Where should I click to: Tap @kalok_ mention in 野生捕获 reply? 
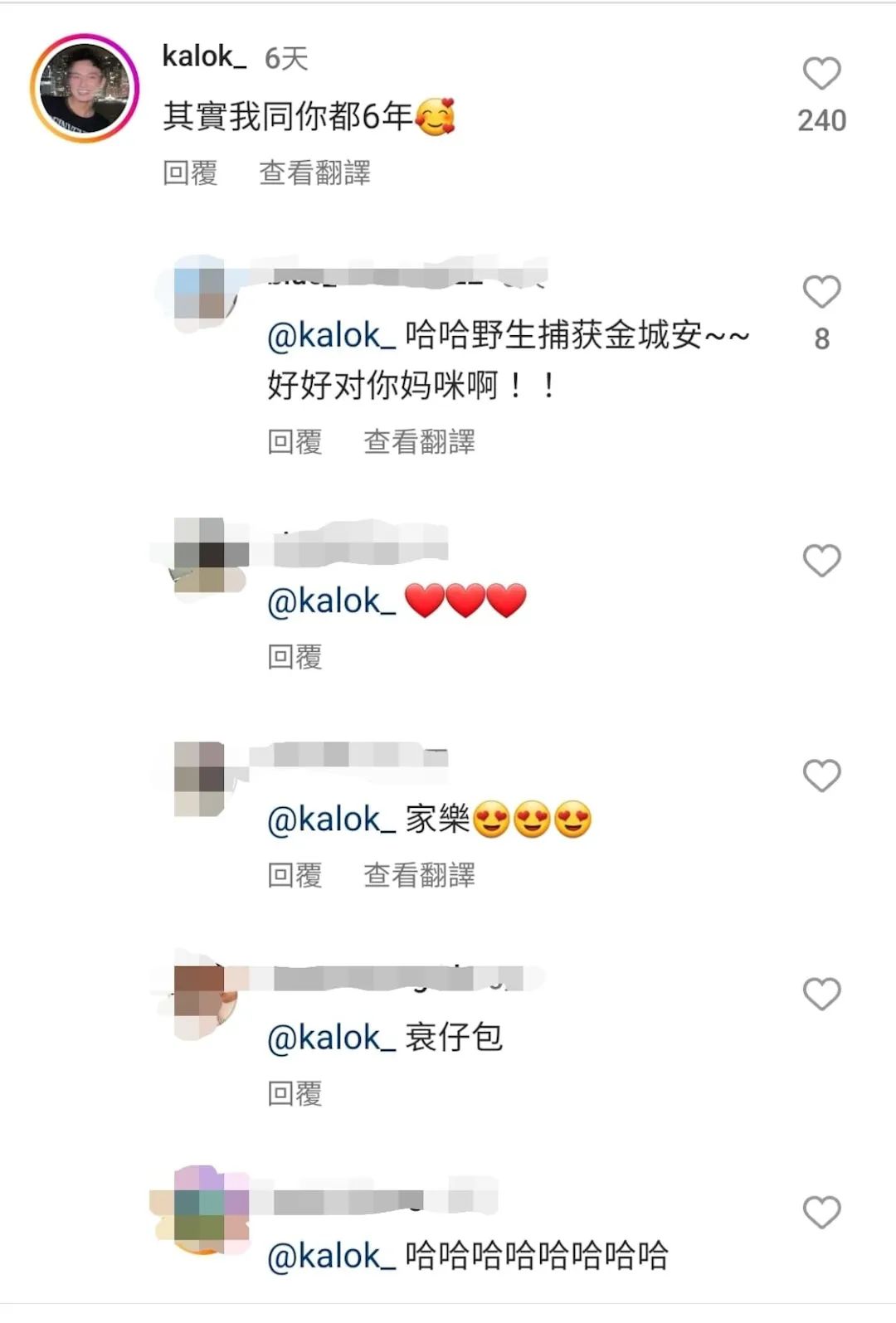click(x=332, y=336)
